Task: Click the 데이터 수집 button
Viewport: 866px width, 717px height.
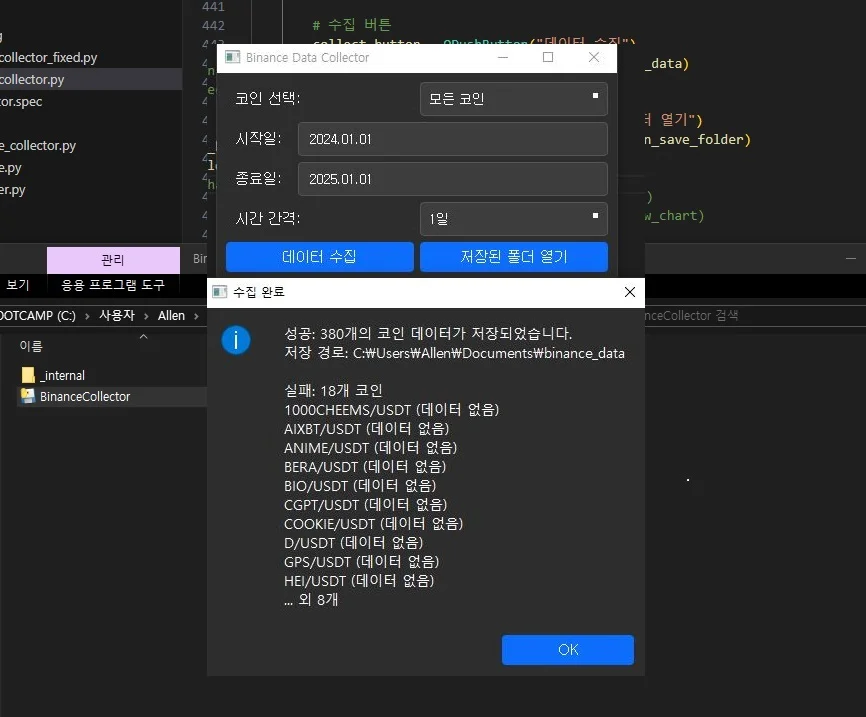Action: click(319, 257)
